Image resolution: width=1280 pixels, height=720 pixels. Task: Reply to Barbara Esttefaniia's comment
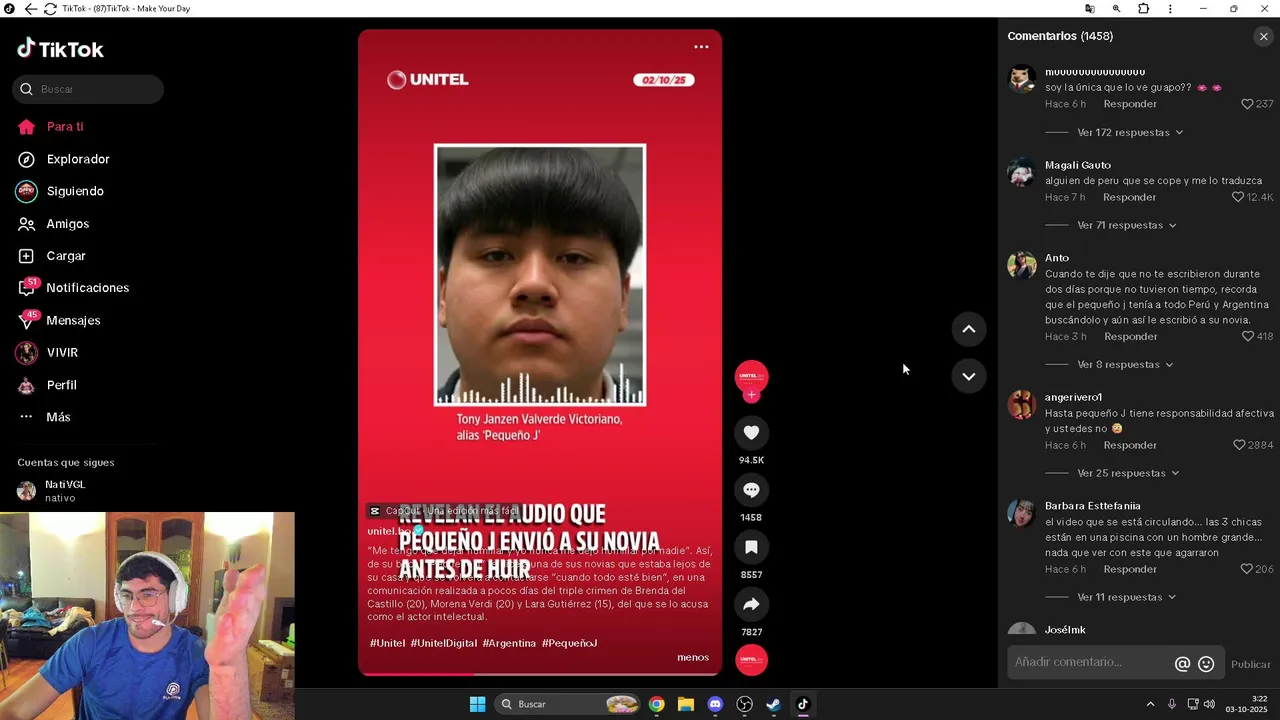click(x=1130, y=569)
